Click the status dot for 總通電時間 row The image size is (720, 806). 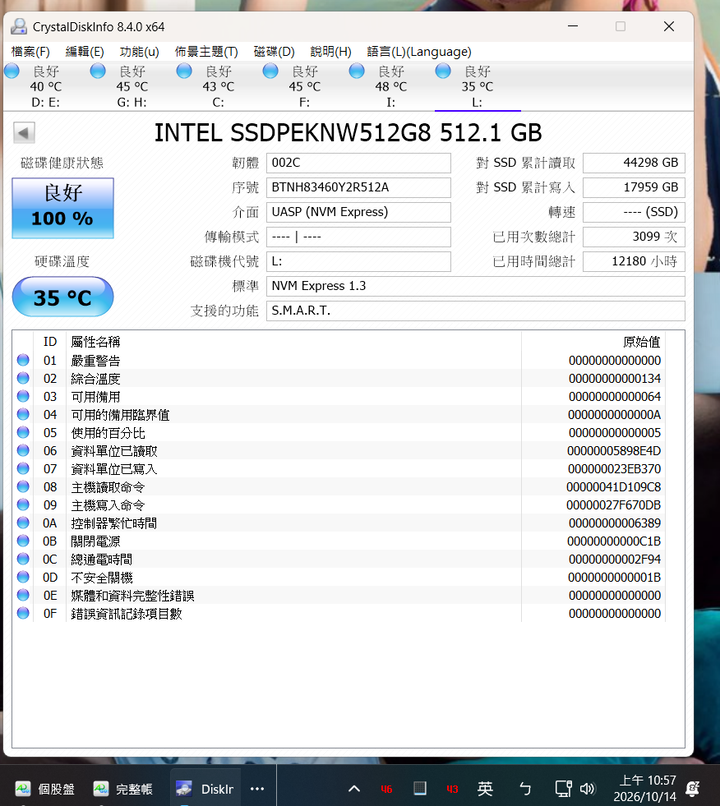(23, 558)
